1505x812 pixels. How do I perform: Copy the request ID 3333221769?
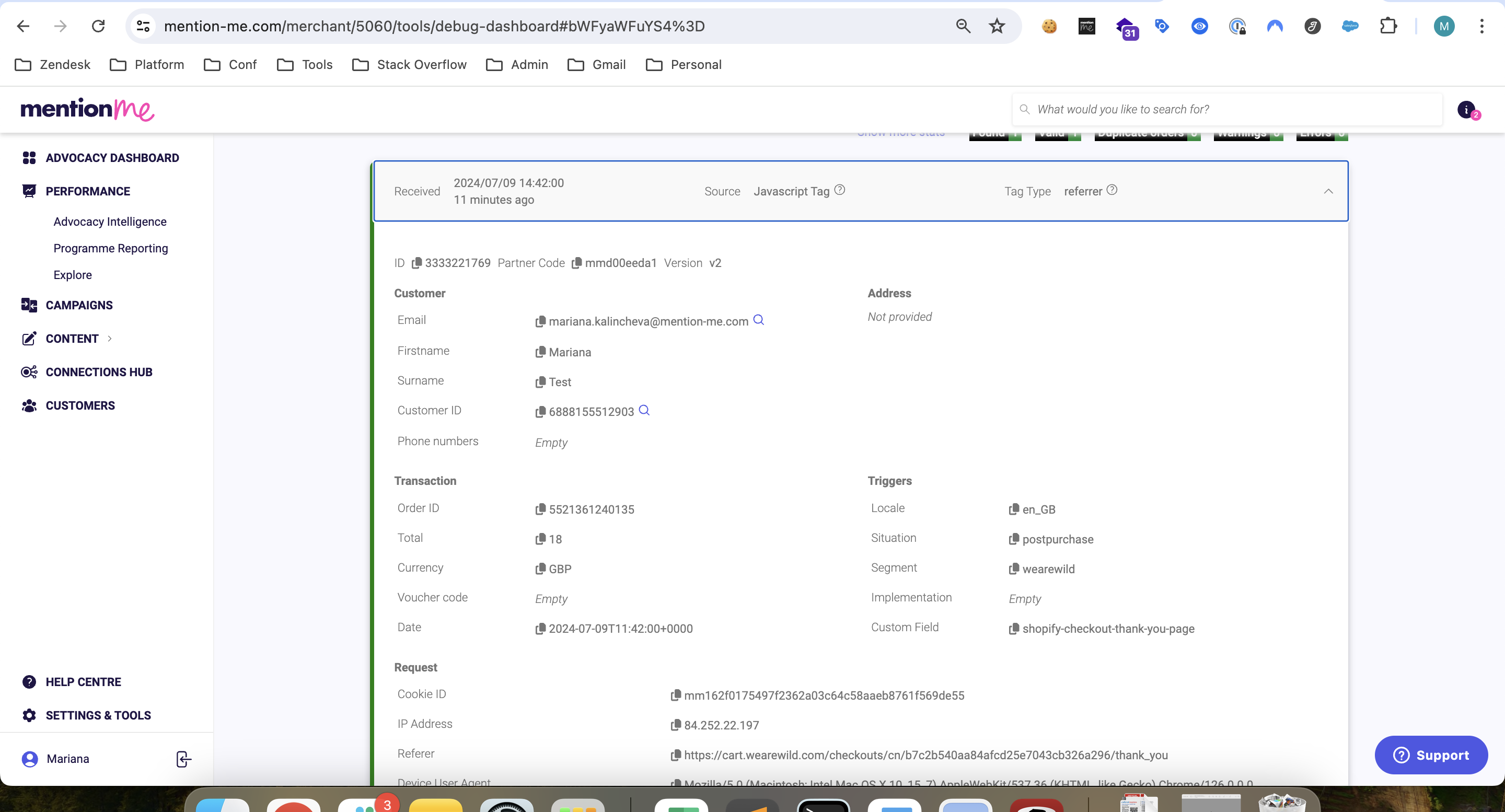point(416,263)
